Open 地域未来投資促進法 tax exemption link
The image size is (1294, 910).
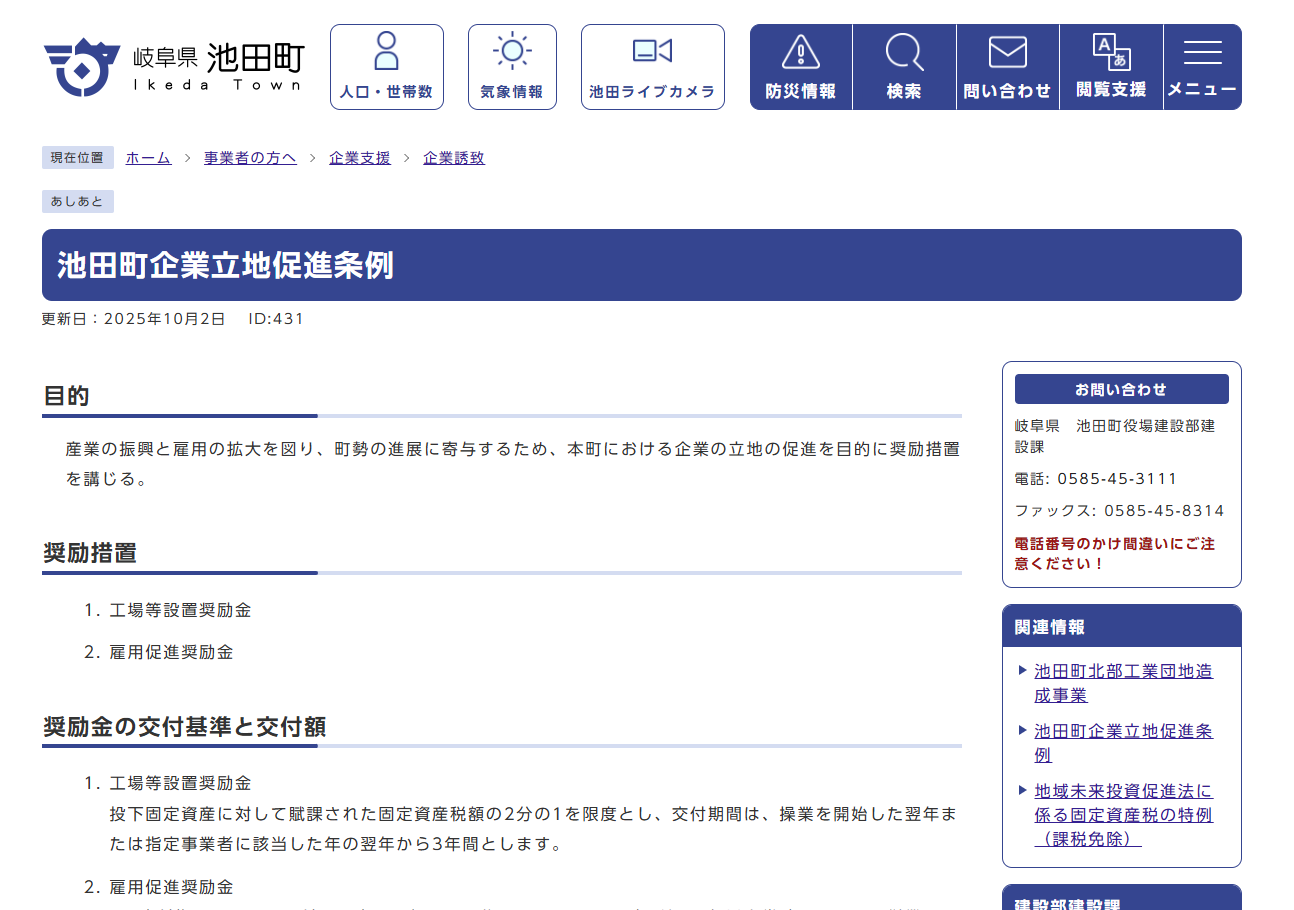pos(1123,815)
